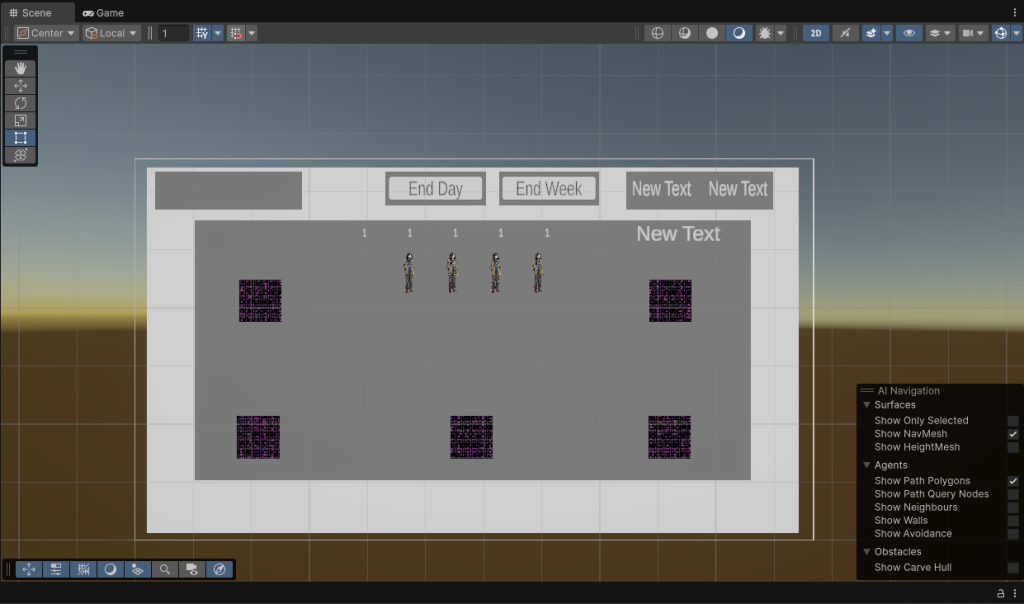Toggle Draw Modes overlay crescent icon
Image resolution: width=1024 pixels, height=604 pixels.
tap(110, 569)
